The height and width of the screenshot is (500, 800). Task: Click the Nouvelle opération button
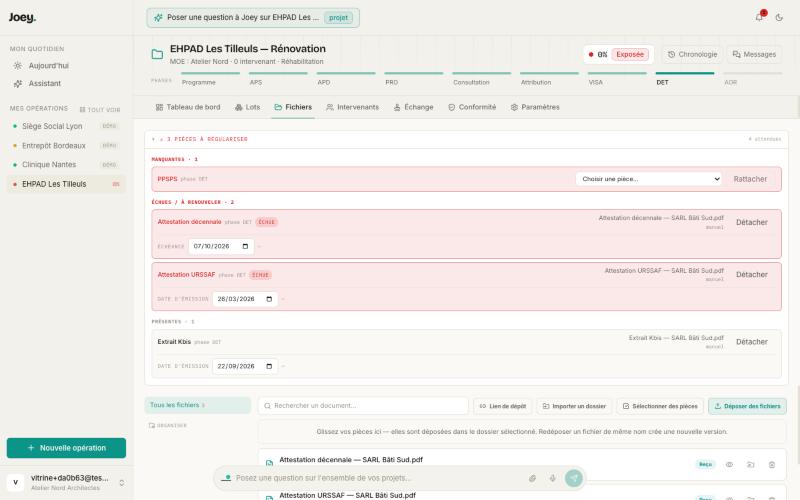pyautogui.click(x=66, y=447)
